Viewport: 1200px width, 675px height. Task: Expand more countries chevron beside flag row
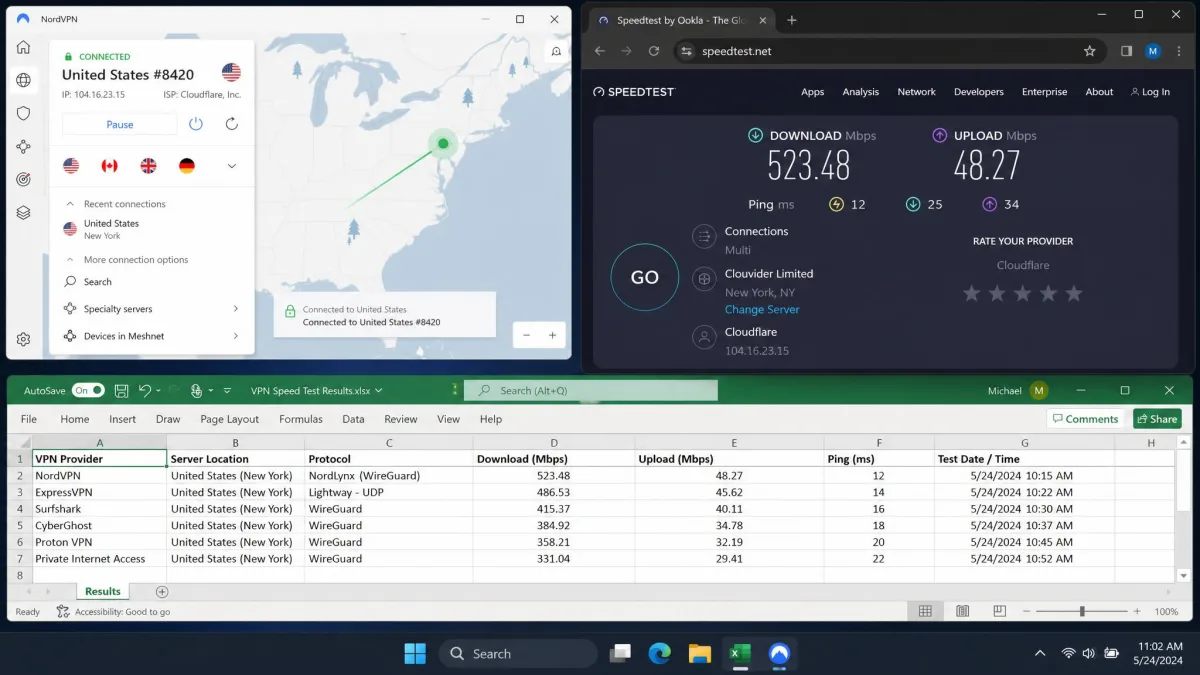(232, 166)
